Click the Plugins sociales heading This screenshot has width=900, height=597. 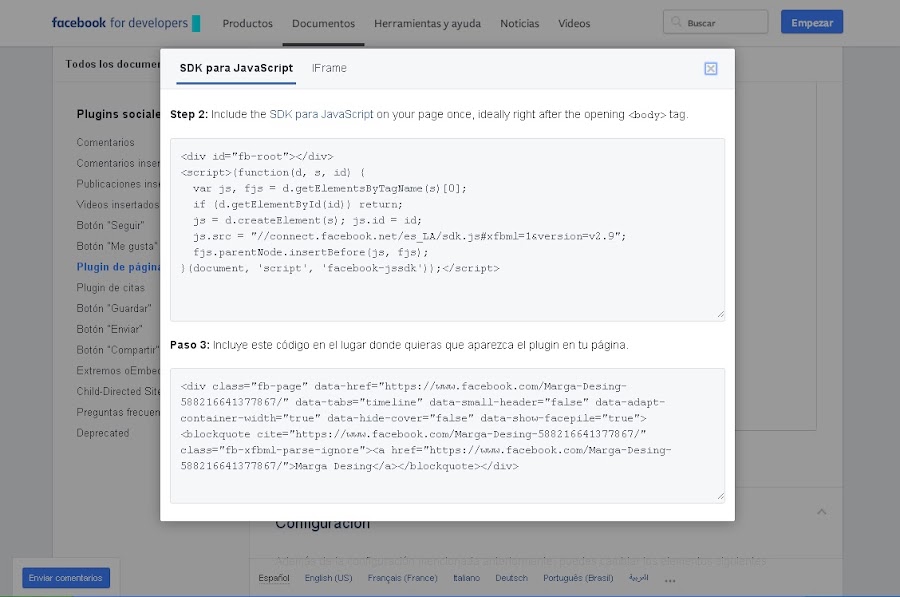(x=118, y=114)
